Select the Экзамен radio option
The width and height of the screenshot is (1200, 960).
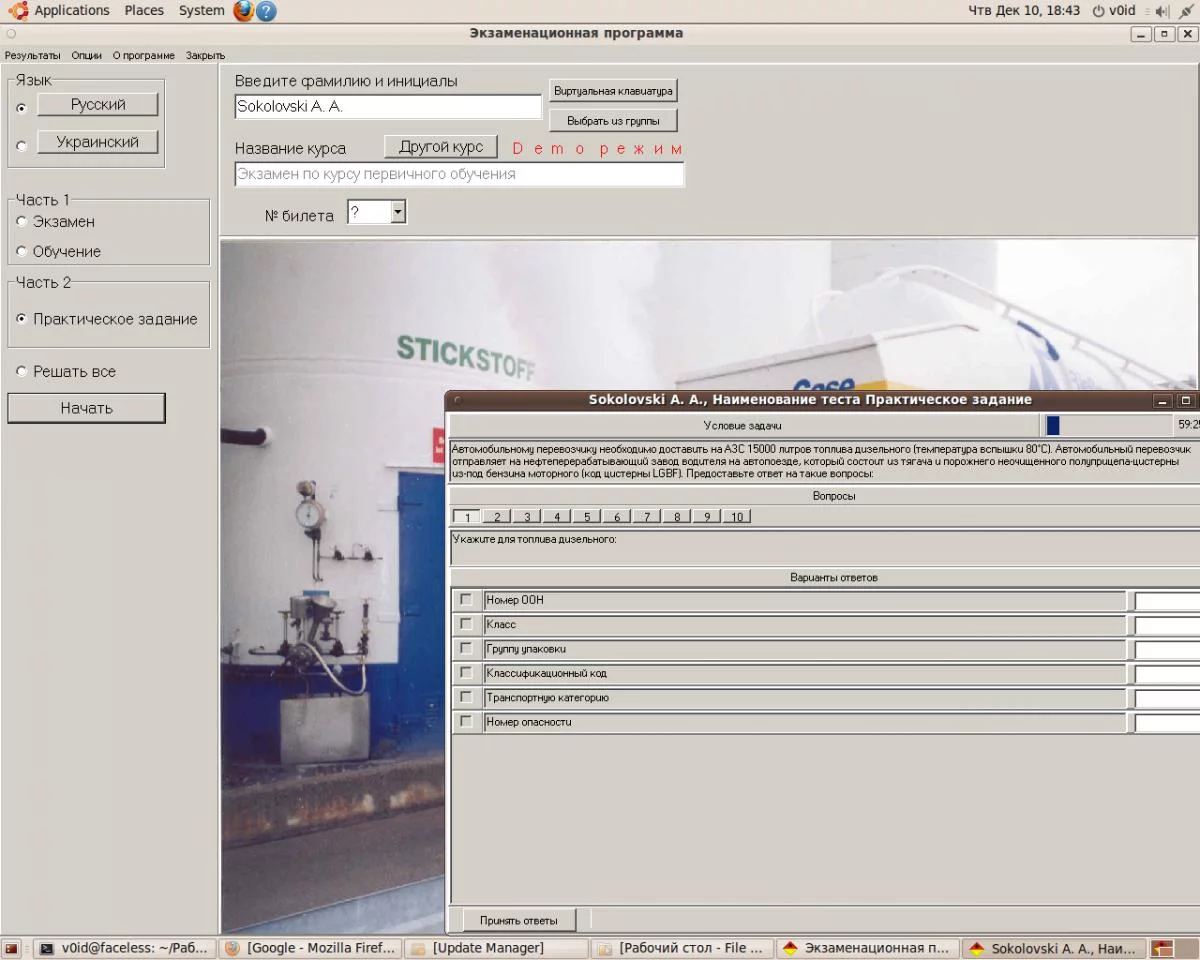[22, 222]
